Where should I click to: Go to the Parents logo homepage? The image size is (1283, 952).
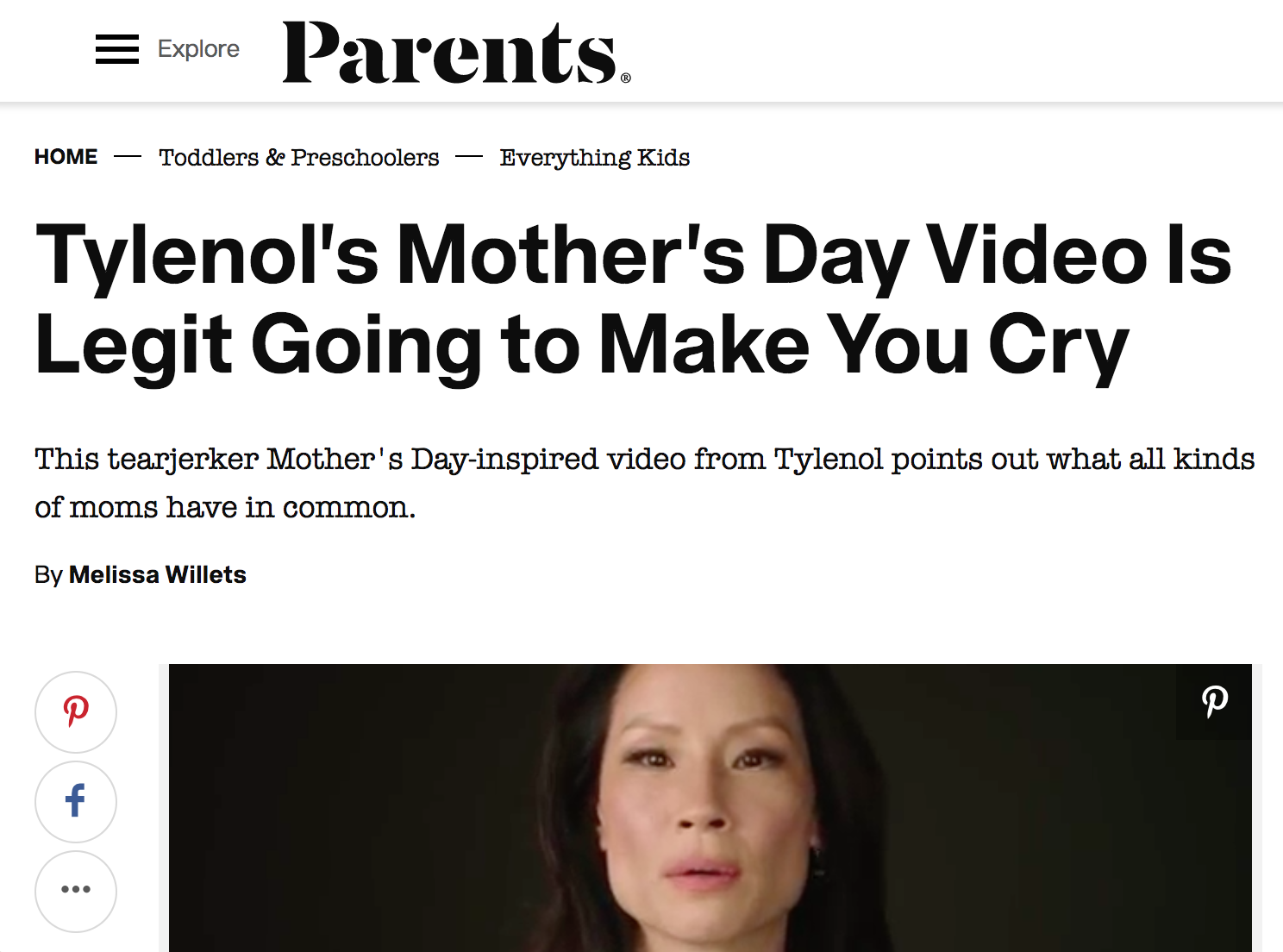tap(450, 53)
